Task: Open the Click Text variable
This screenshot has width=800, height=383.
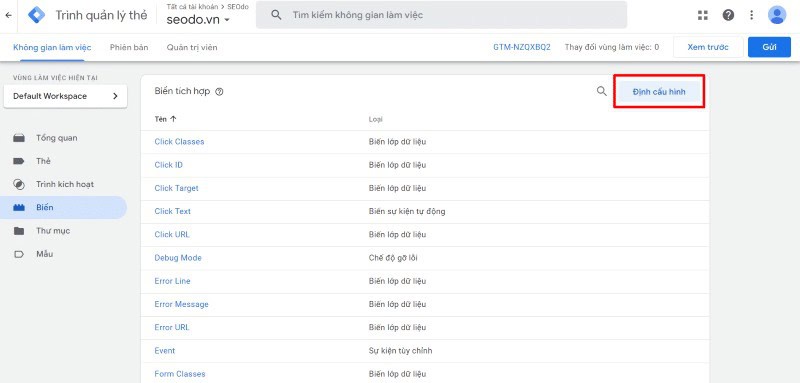Action: point(172,211)
